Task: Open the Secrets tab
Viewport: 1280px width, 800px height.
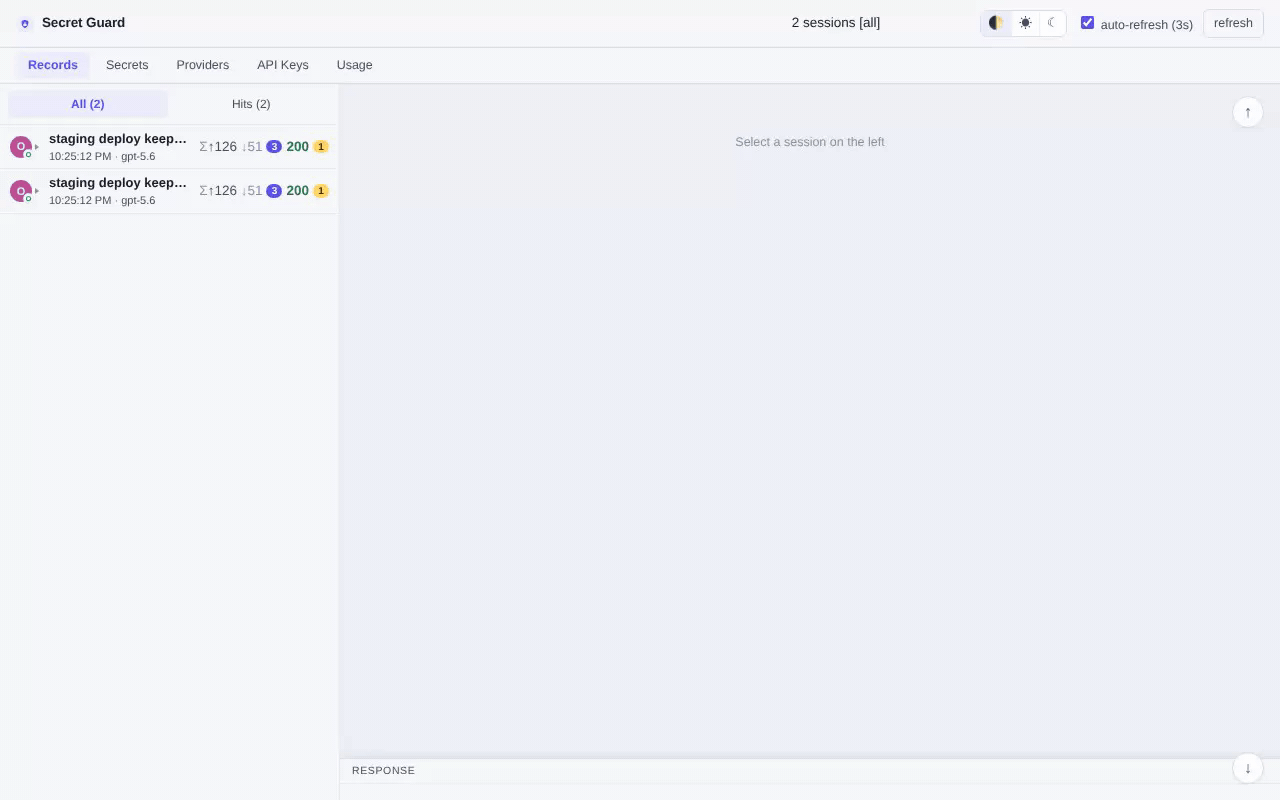Action: point(127,65)
